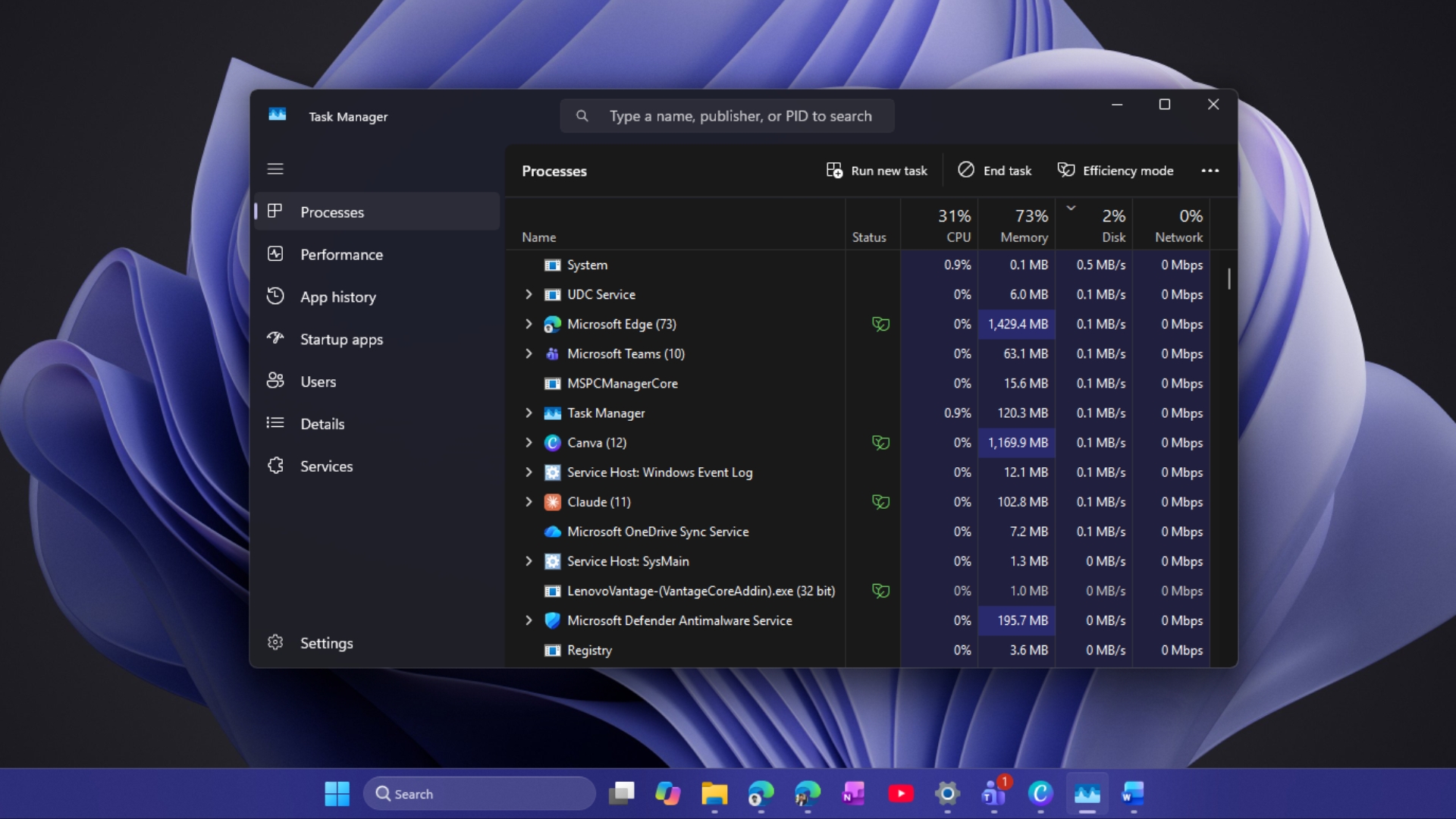Image resolution: width=1456 pixels, height=819 pixels.
Task: Sort by CPU column header
Action: pos(939,224)
